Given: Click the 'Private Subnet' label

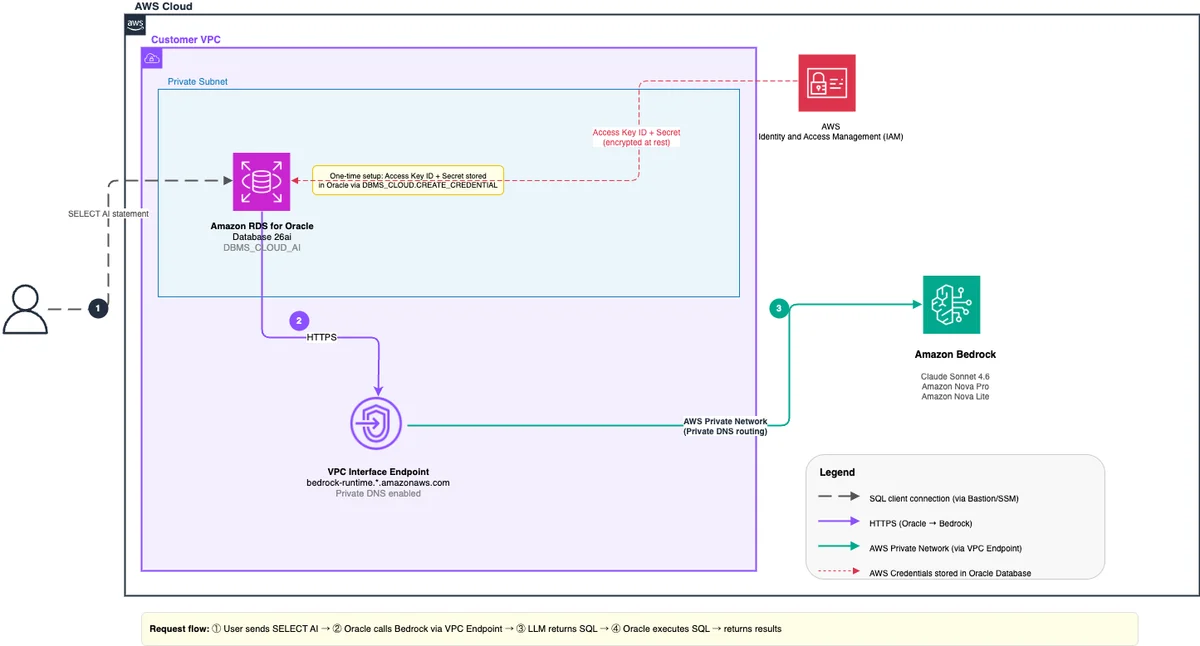Looking at the screenshot, I should (x=197, y=81).
